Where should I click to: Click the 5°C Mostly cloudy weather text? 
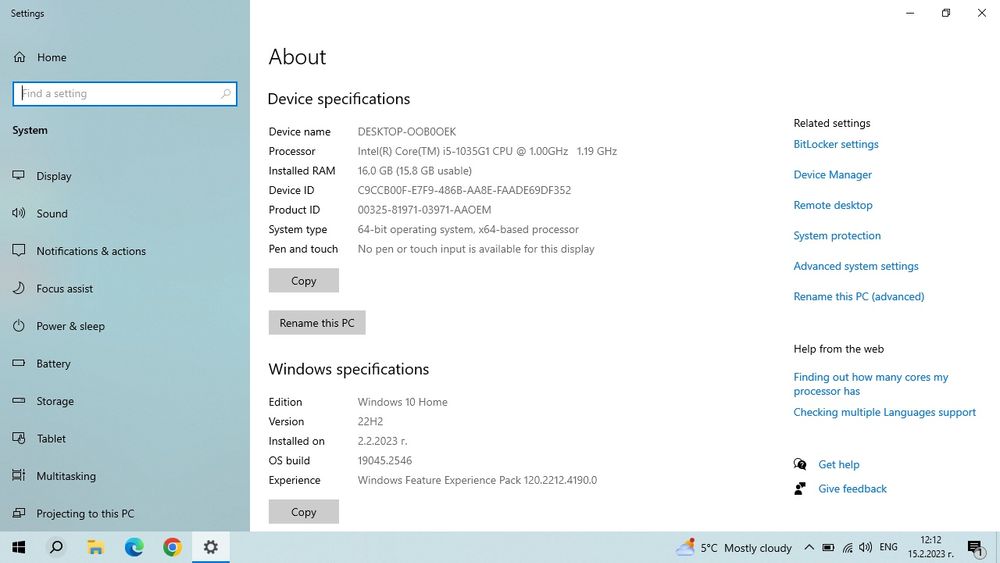point(746,548)
